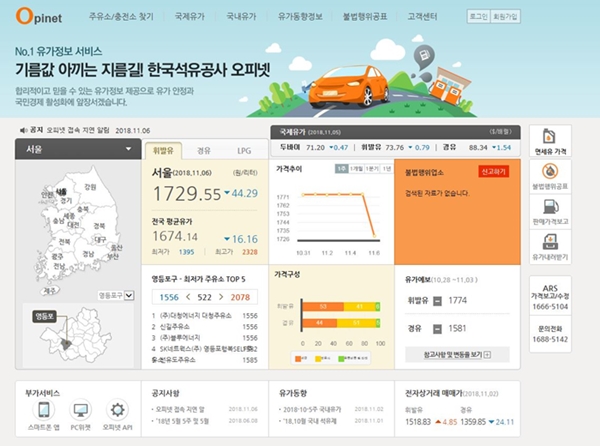Click highest price value 2328
600x446 pixels.
point(249,252)
